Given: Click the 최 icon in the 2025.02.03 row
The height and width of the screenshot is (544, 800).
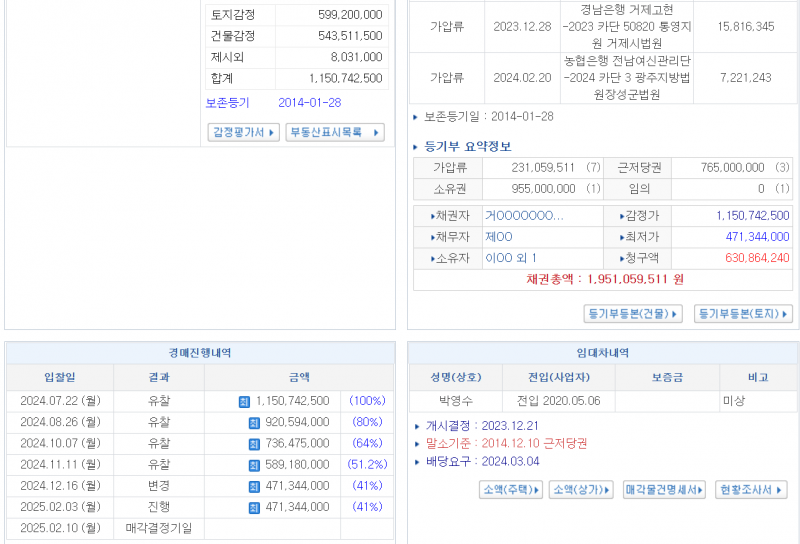Looking at the screenshot, I should pyautogui.click(x=254, y=507).
